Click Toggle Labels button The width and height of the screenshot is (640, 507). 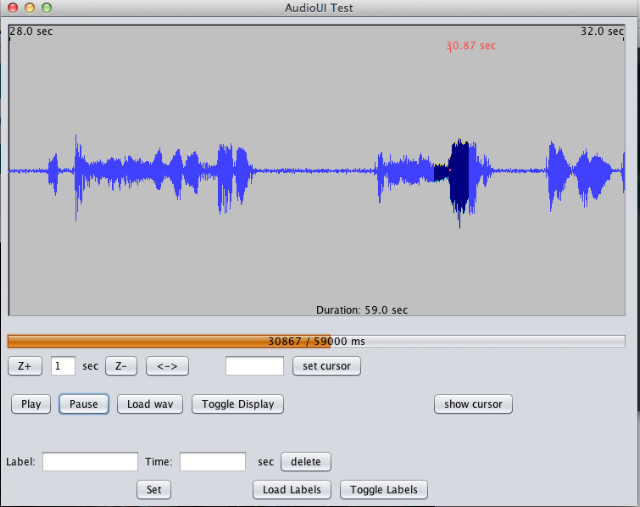384,490
